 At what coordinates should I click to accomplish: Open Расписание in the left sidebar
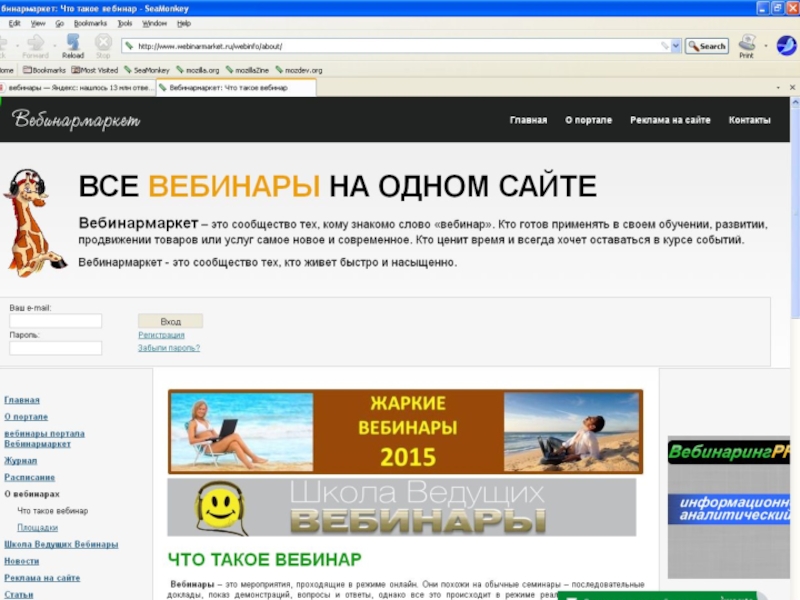click(x=29, y=478)
